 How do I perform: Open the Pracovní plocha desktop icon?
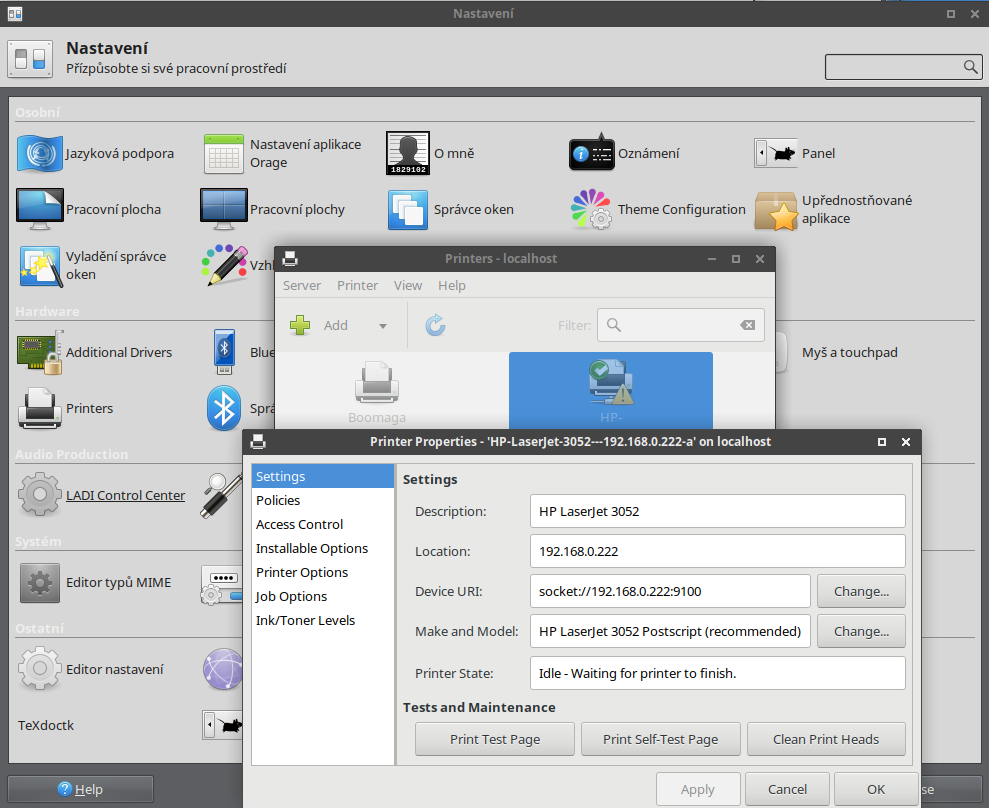point(40,209)
